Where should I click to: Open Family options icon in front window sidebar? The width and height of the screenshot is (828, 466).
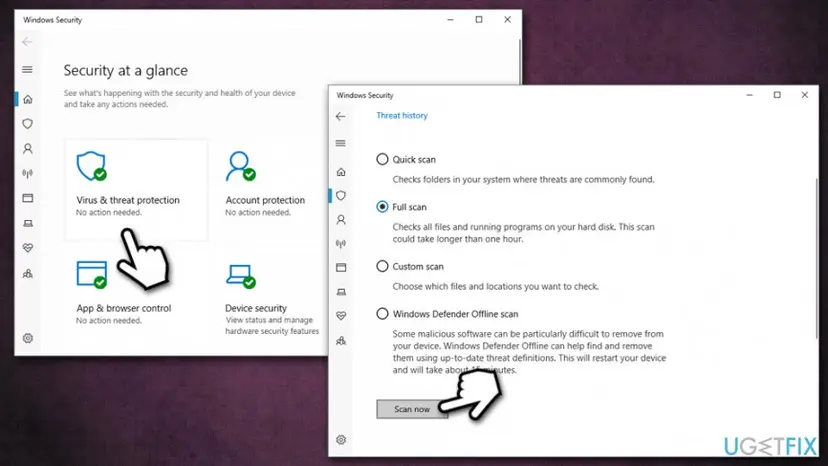click(x=341, y=341)
